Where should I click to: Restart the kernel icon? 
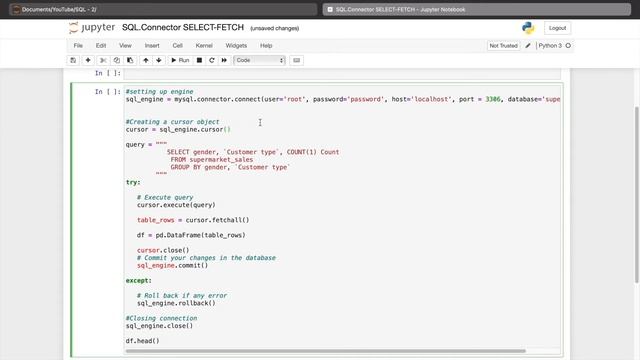211,60
